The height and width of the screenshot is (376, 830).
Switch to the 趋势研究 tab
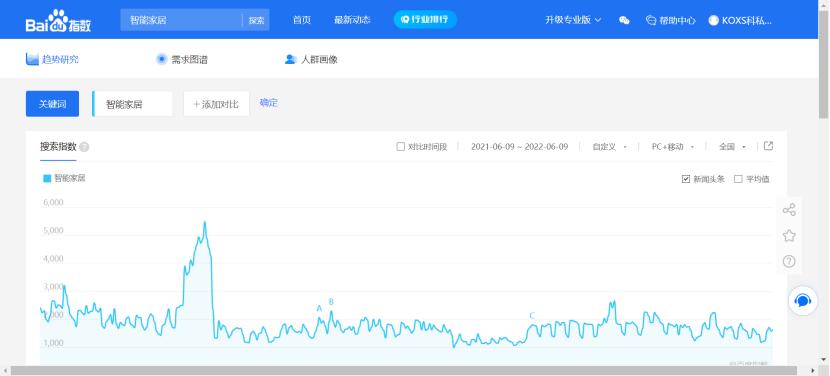(52, 59)
